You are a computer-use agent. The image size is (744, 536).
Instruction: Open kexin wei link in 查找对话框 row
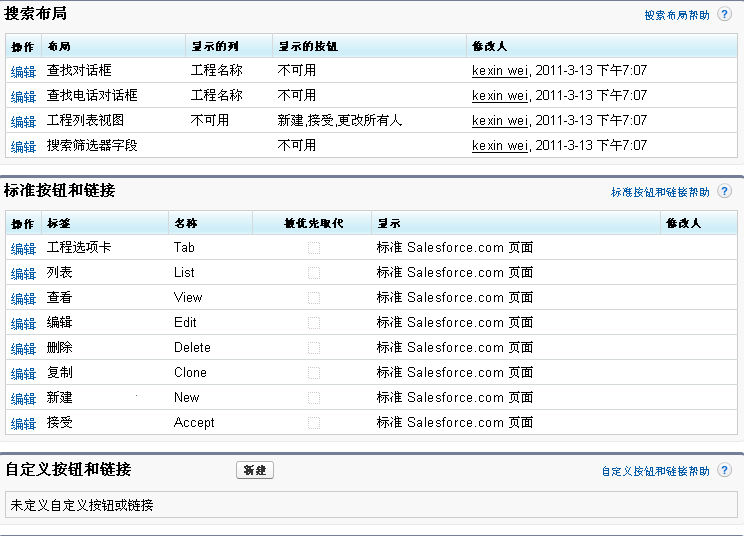[500, 71]
